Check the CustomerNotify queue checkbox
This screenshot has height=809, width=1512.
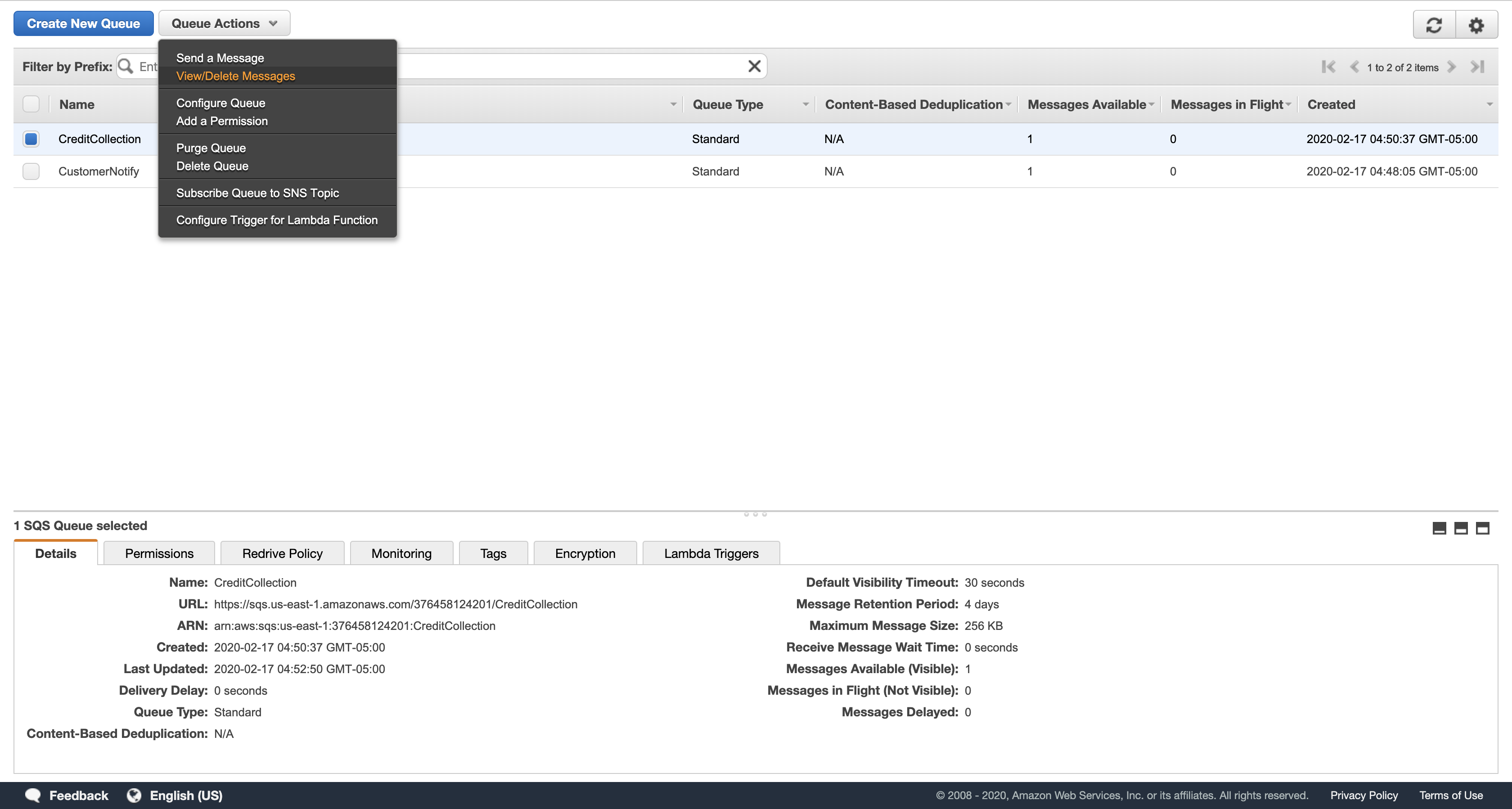31,171
